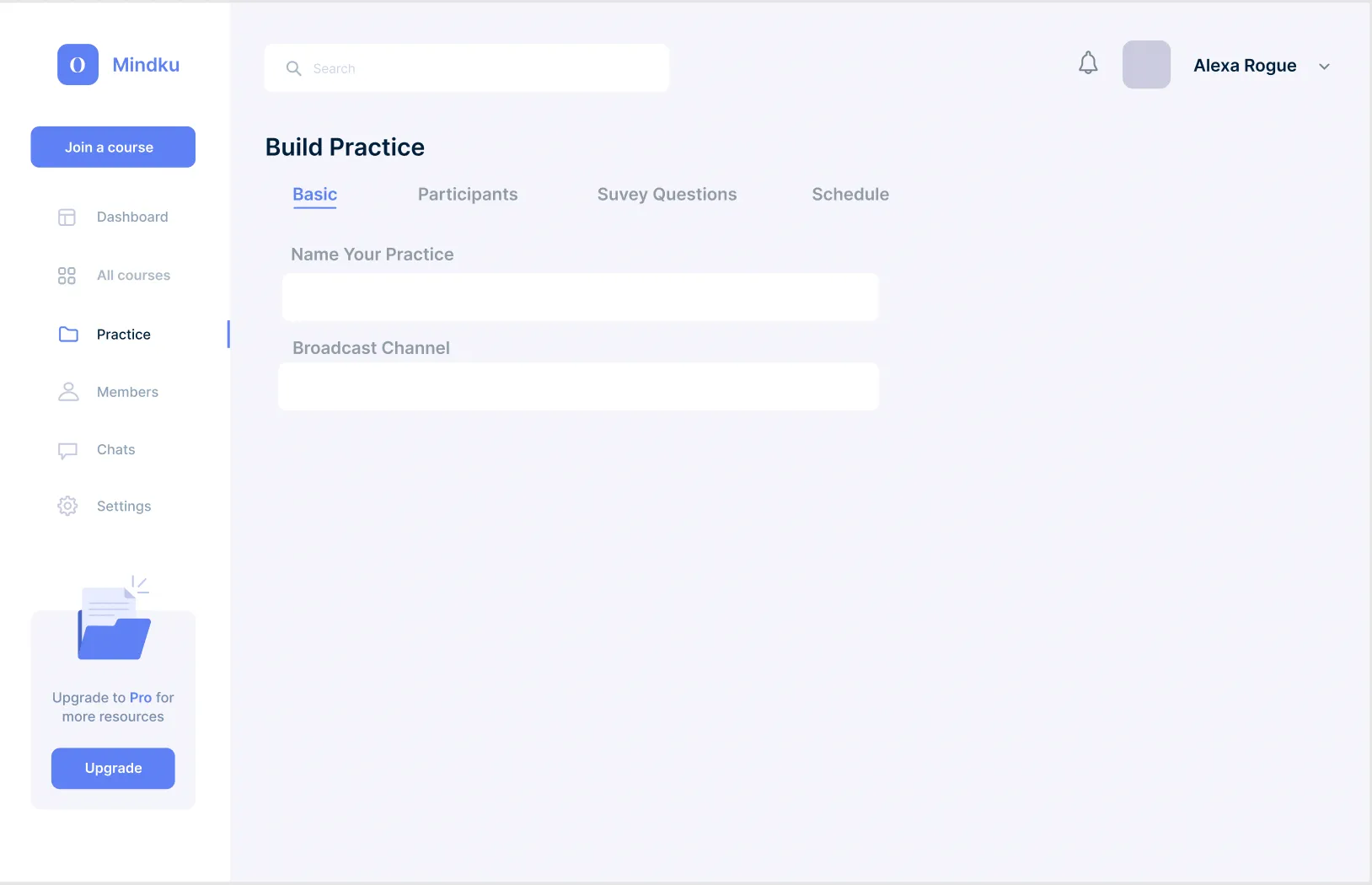The width and height of the screenshot is (1372, 885).
Task: Open Chats via the speech bubble icon
Action: [x=67, y=449]
